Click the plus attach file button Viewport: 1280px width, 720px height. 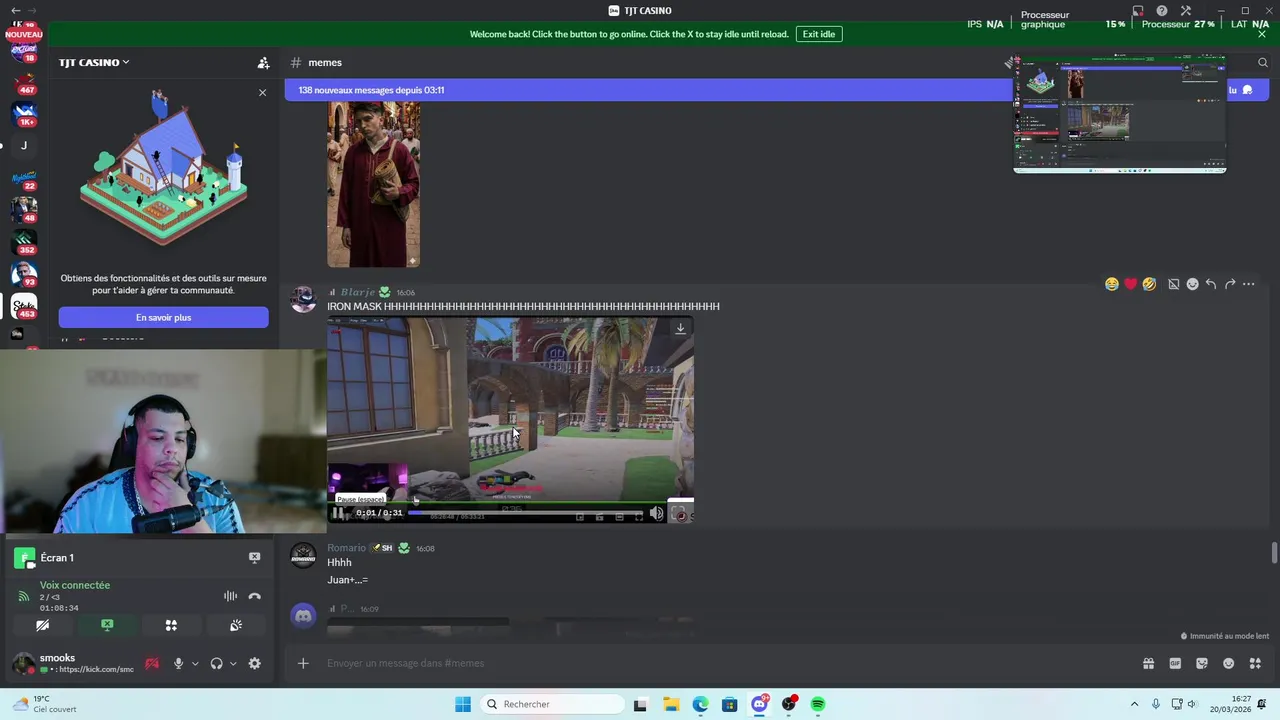(x=303, y=663)
